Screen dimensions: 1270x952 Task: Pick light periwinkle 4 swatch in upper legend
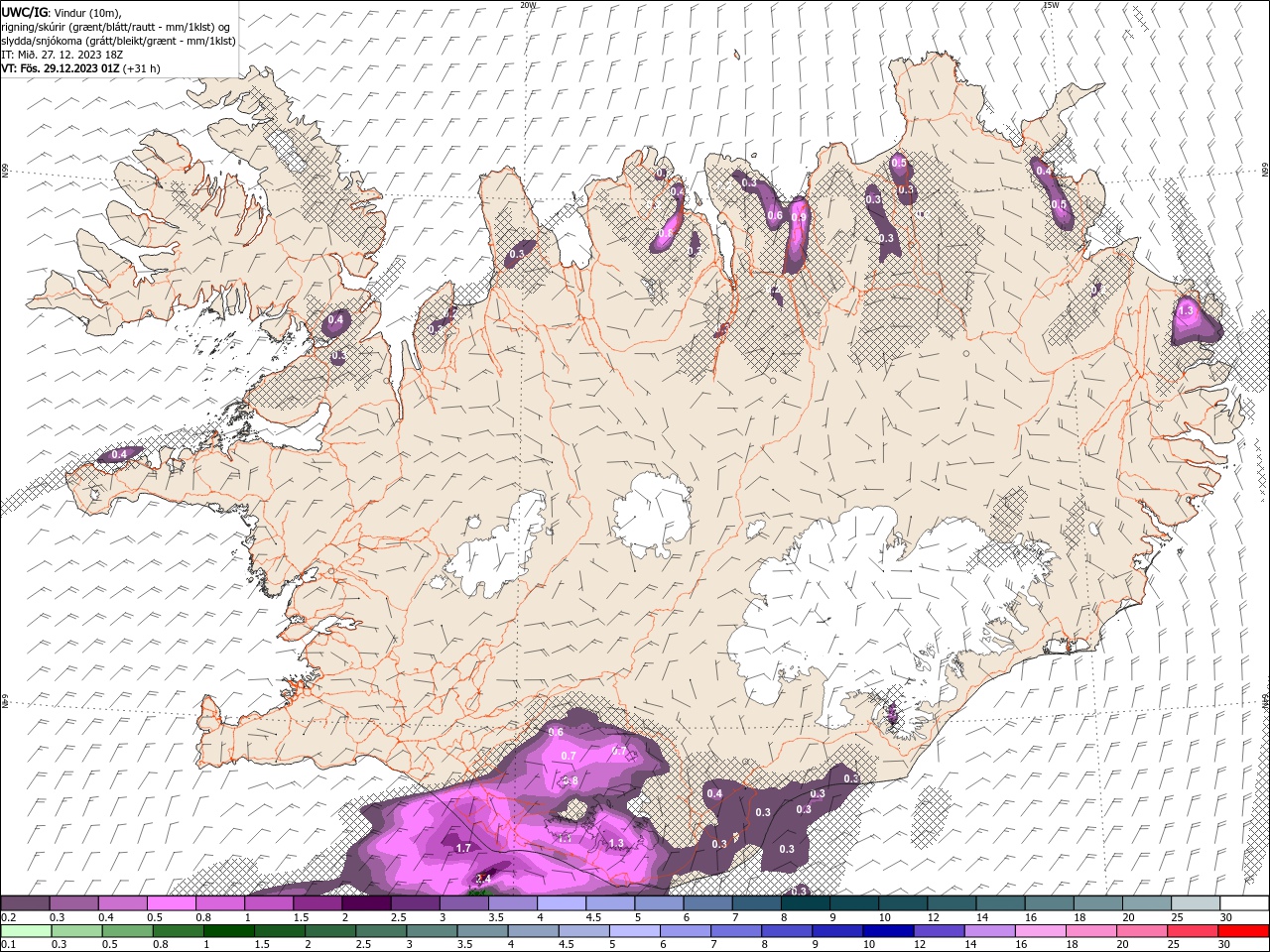click(x=562, y=903)
